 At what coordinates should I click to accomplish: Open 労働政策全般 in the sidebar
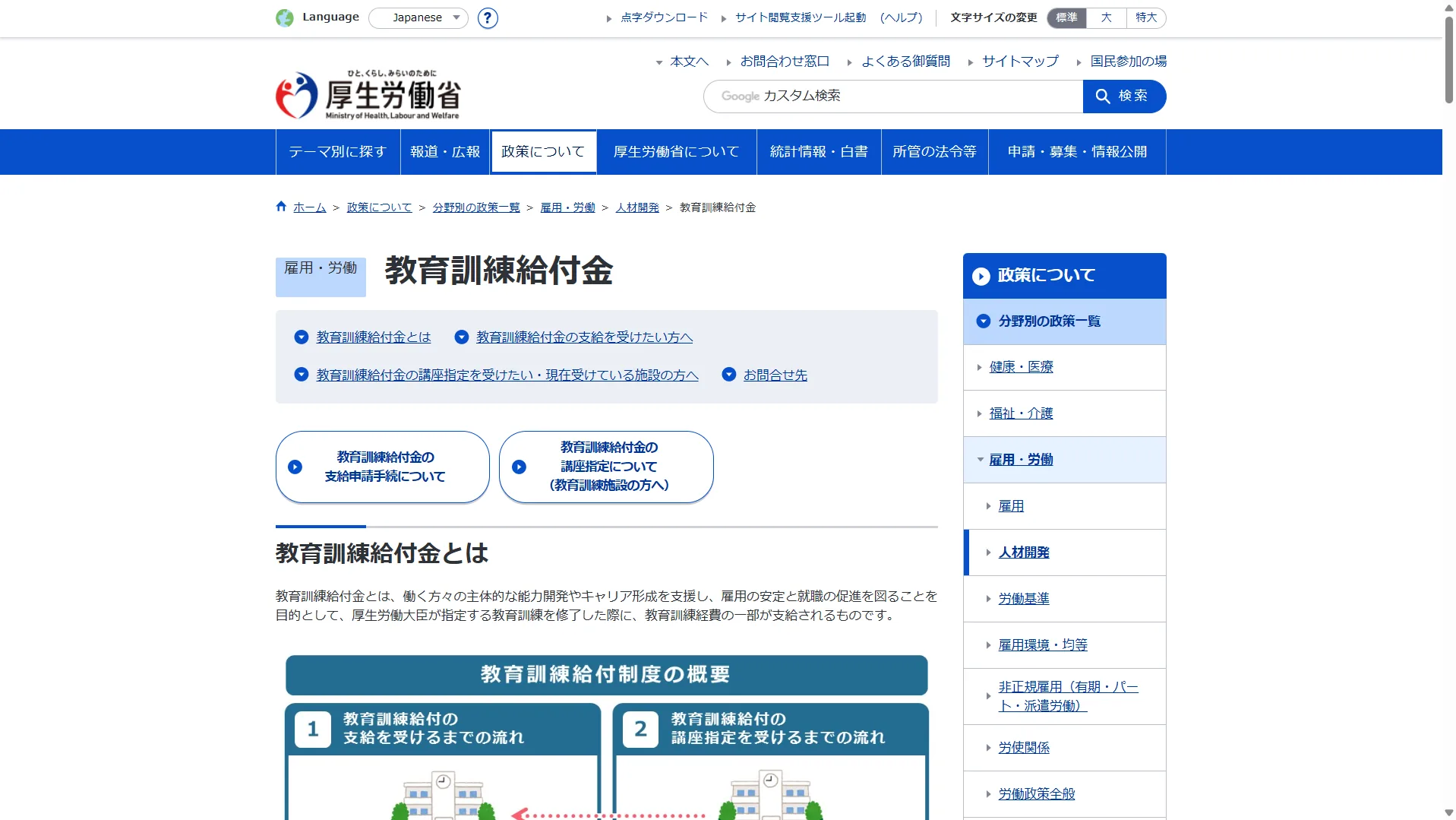(x=1037, y=794)
